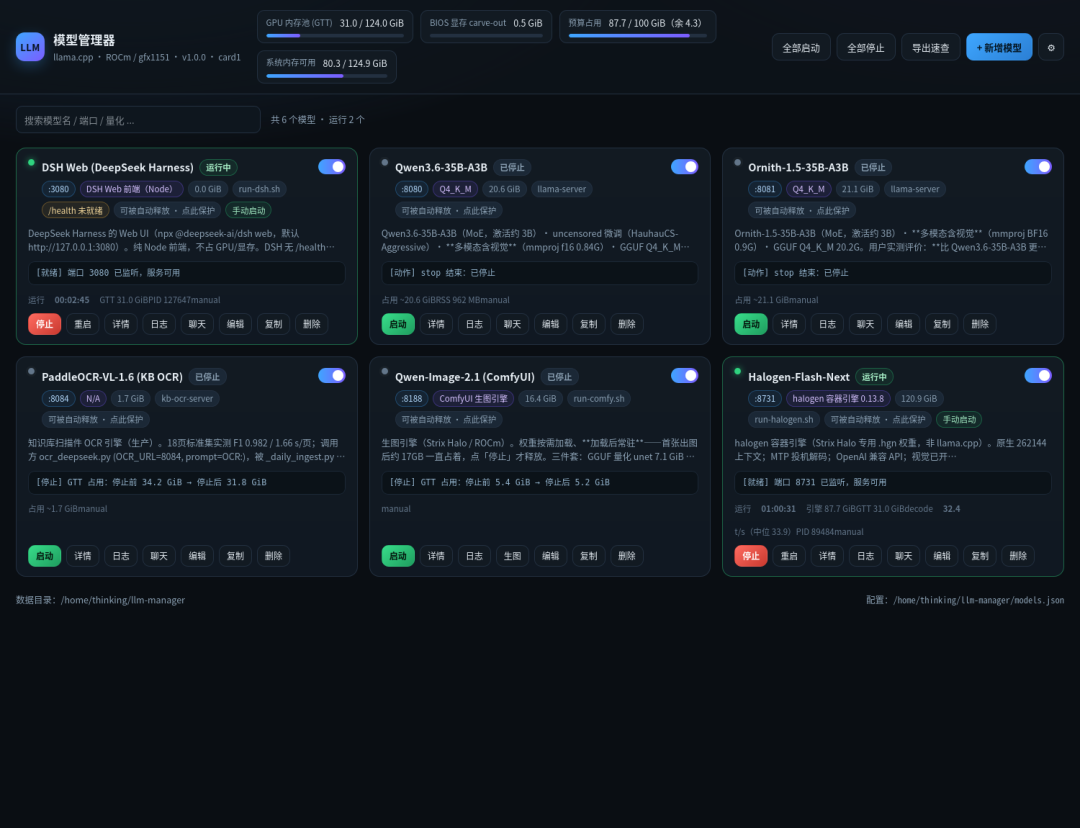Open 聊天 for DSH Web

197,324
